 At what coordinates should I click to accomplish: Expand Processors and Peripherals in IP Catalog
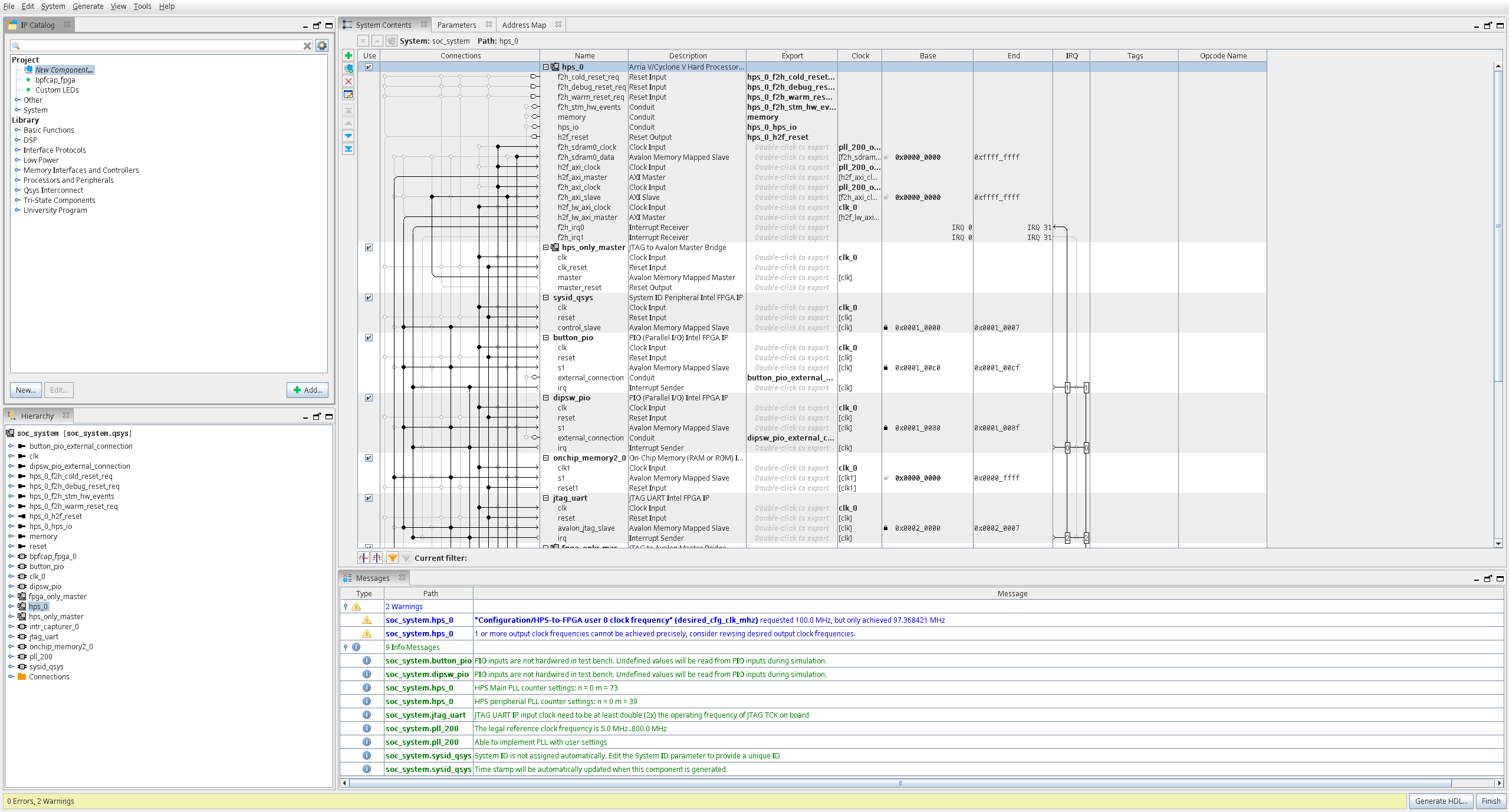coord(18,180)
